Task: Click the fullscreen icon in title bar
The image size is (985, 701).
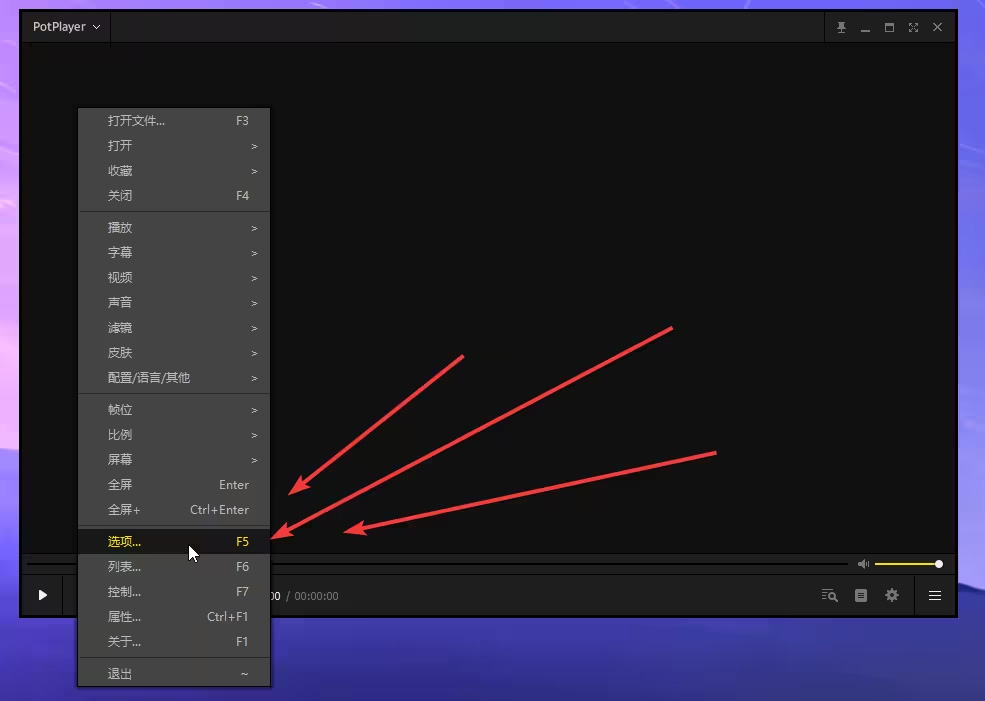Action: coord(913,27)
